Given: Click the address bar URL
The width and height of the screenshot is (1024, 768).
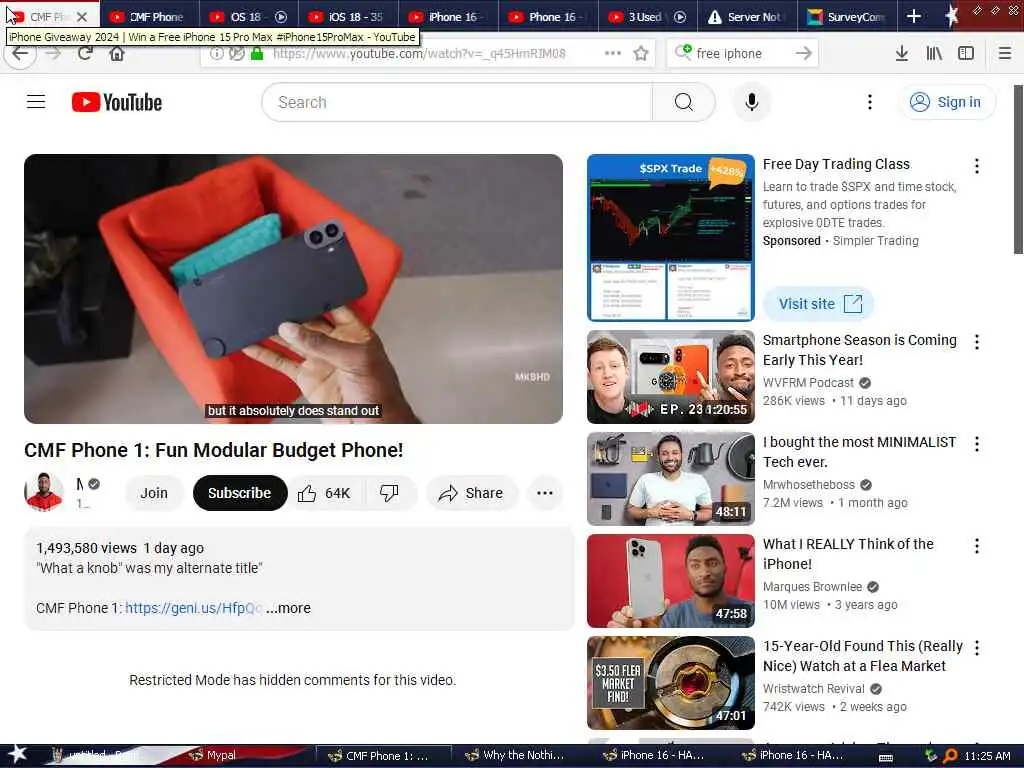Looking at the screenshot, I should pyautogui.click(x=419, y=54).
